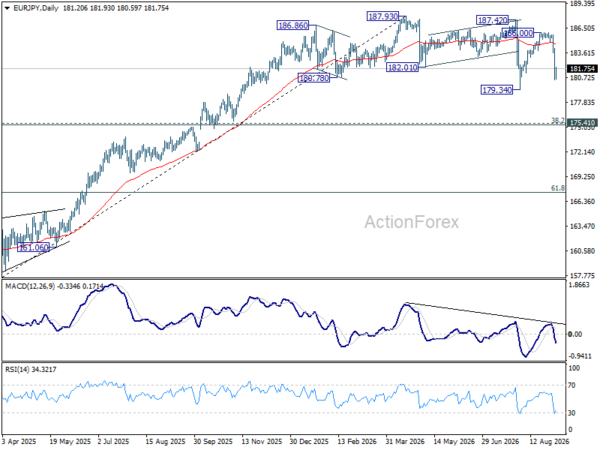Click the 38.2 Fibonacci retracement label
The height and width of the screenshot is (450, 600).
[558, 121]
